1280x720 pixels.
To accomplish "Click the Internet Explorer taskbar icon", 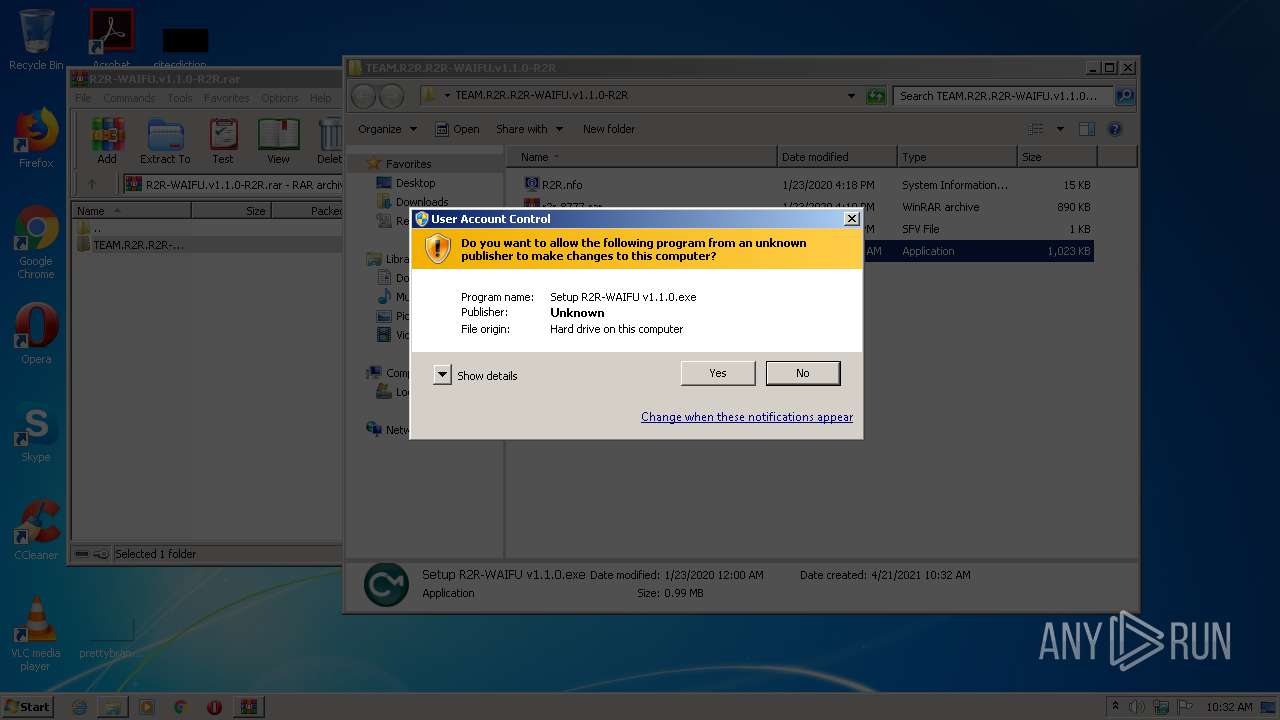I will point(79,707).
